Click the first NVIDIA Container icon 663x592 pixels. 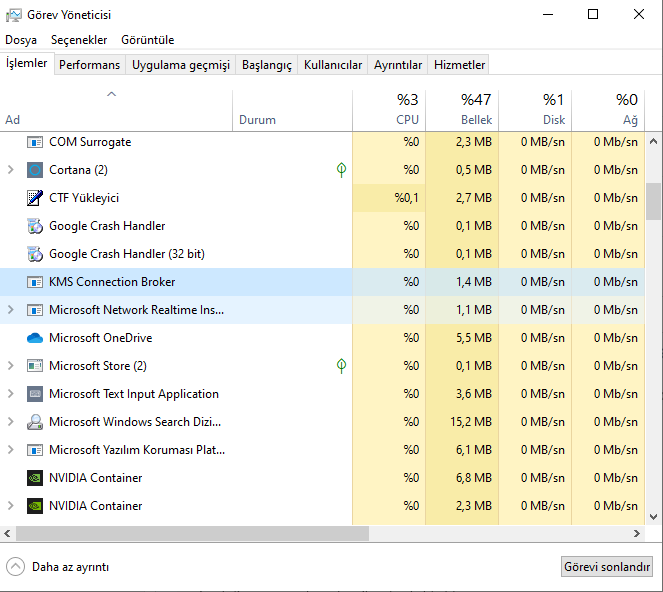pyautogui.click(x=35, y=478)
